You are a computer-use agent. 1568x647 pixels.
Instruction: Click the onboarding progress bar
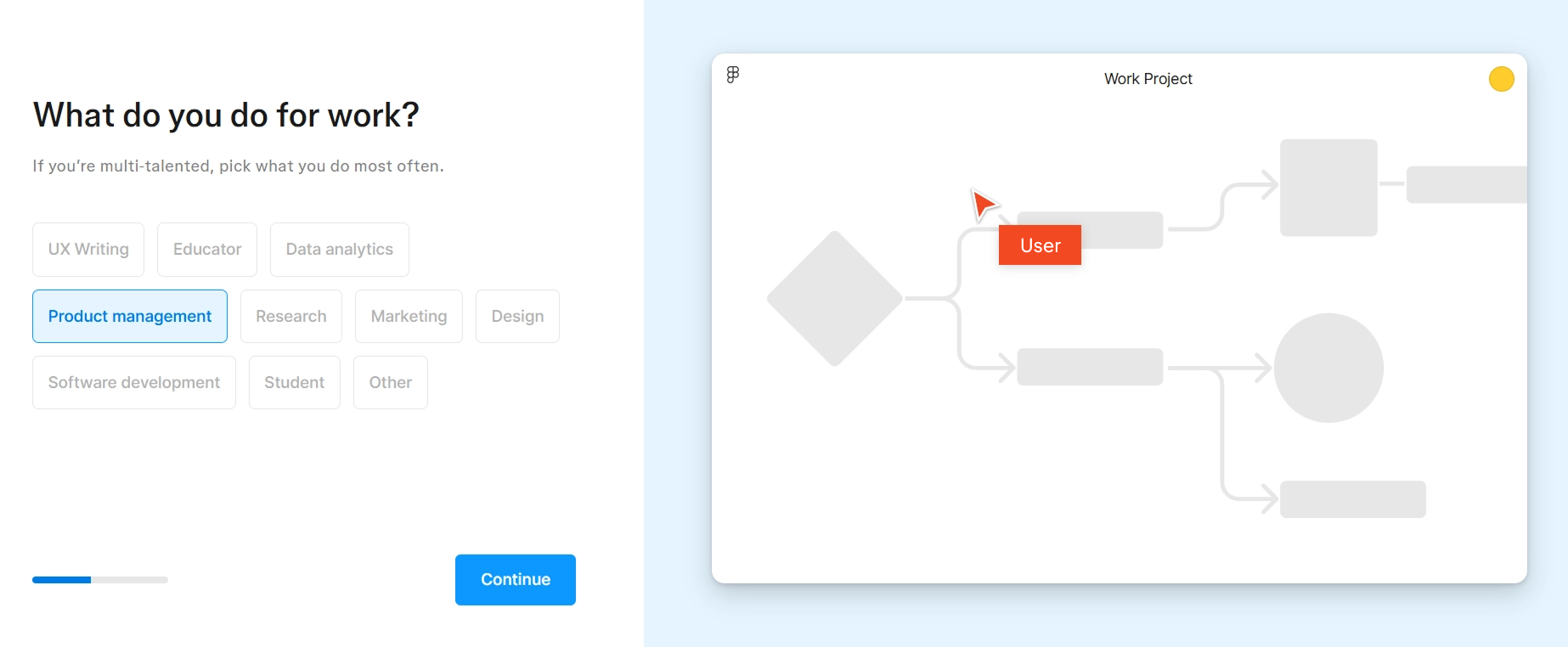100,580
